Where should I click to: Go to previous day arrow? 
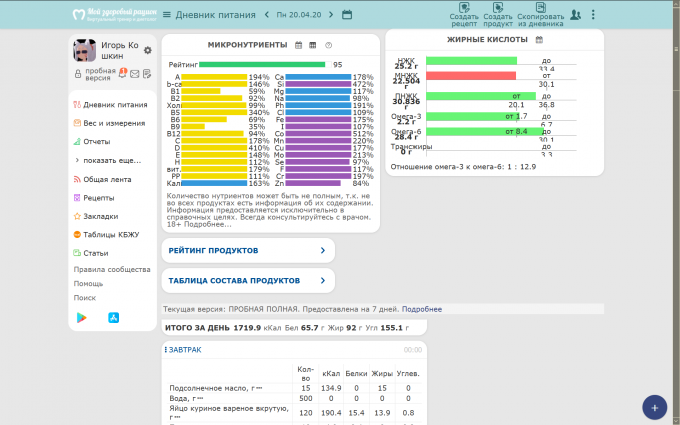(x=267, y=14)
